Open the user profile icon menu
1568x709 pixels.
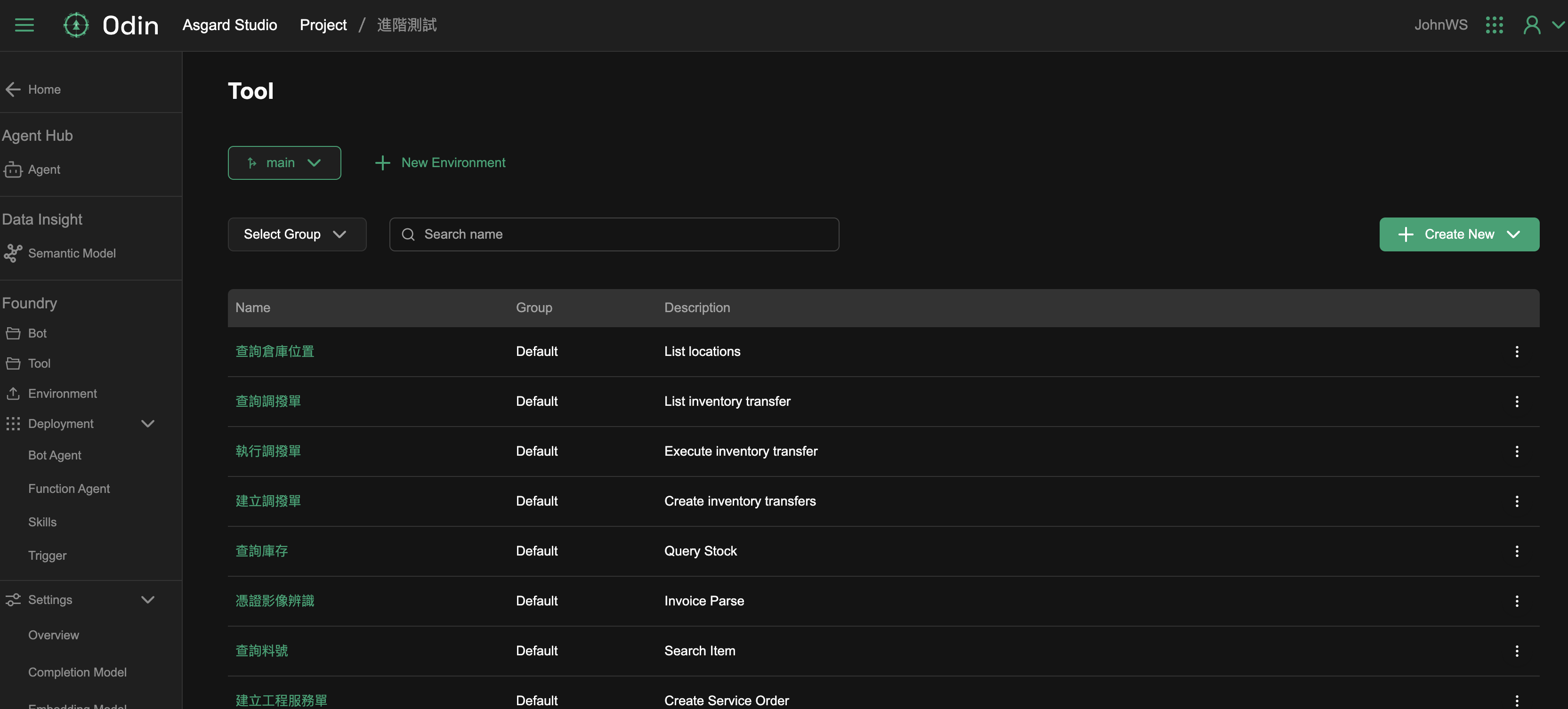click(1531, 25)
